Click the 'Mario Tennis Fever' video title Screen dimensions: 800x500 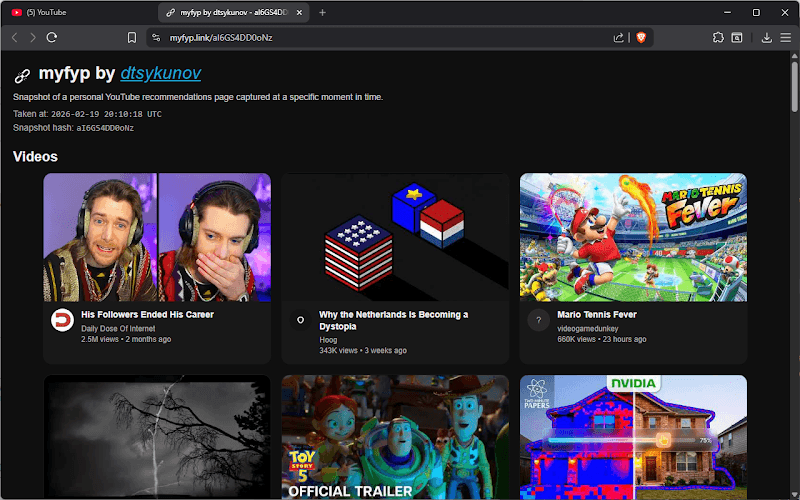coord(597,315)
